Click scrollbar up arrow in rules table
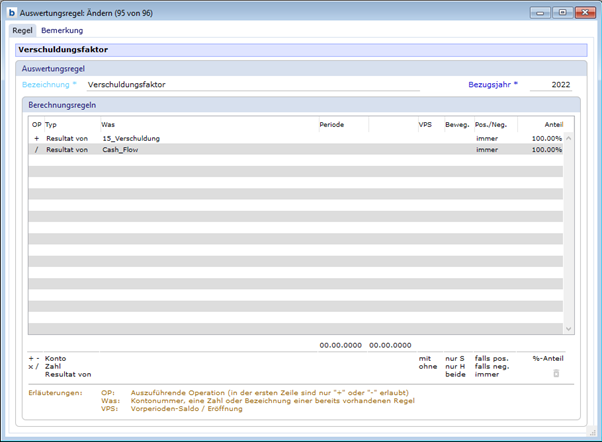 570,138
